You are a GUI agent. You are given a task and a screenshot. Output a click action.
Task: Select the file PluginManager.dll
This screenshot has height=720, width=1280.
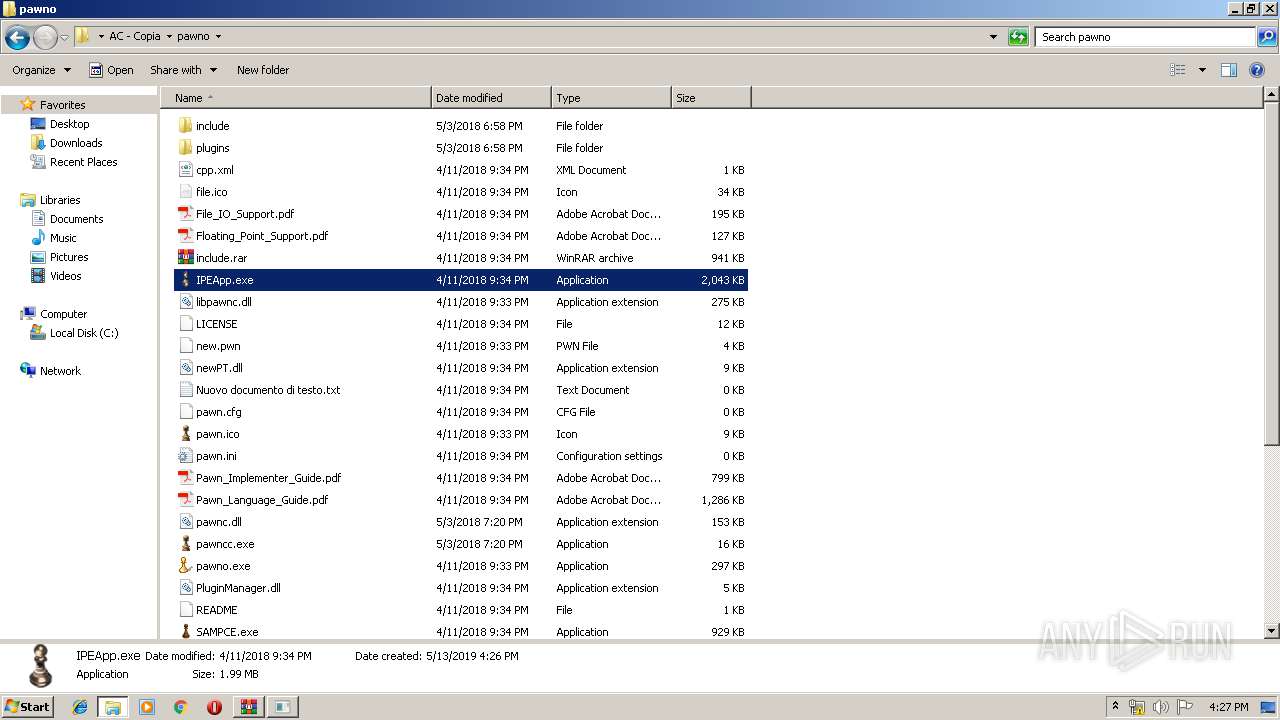pos(238,588)
